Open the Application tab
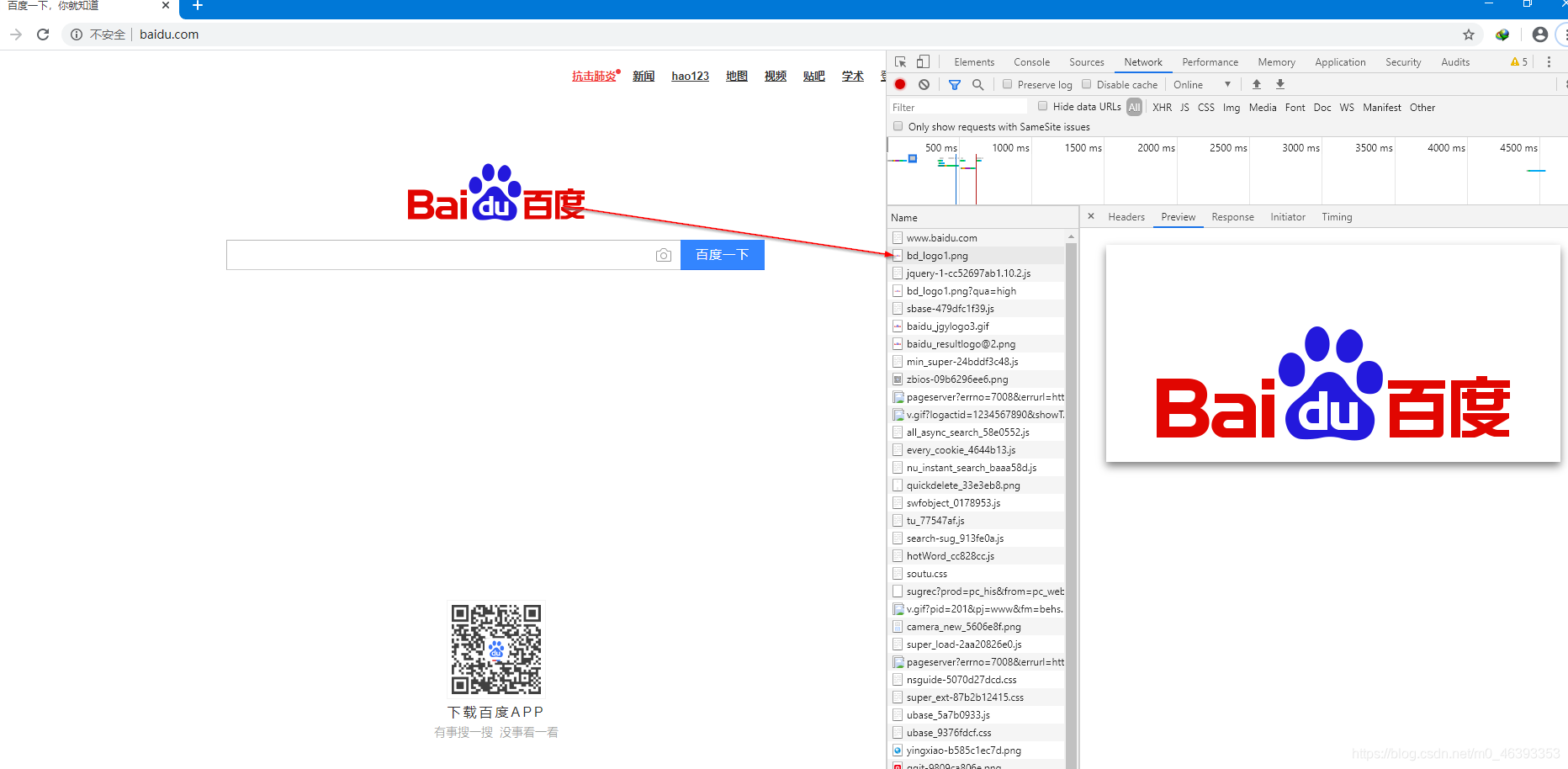Viewport: 1568px width, 769px height. pos(1340,62)
